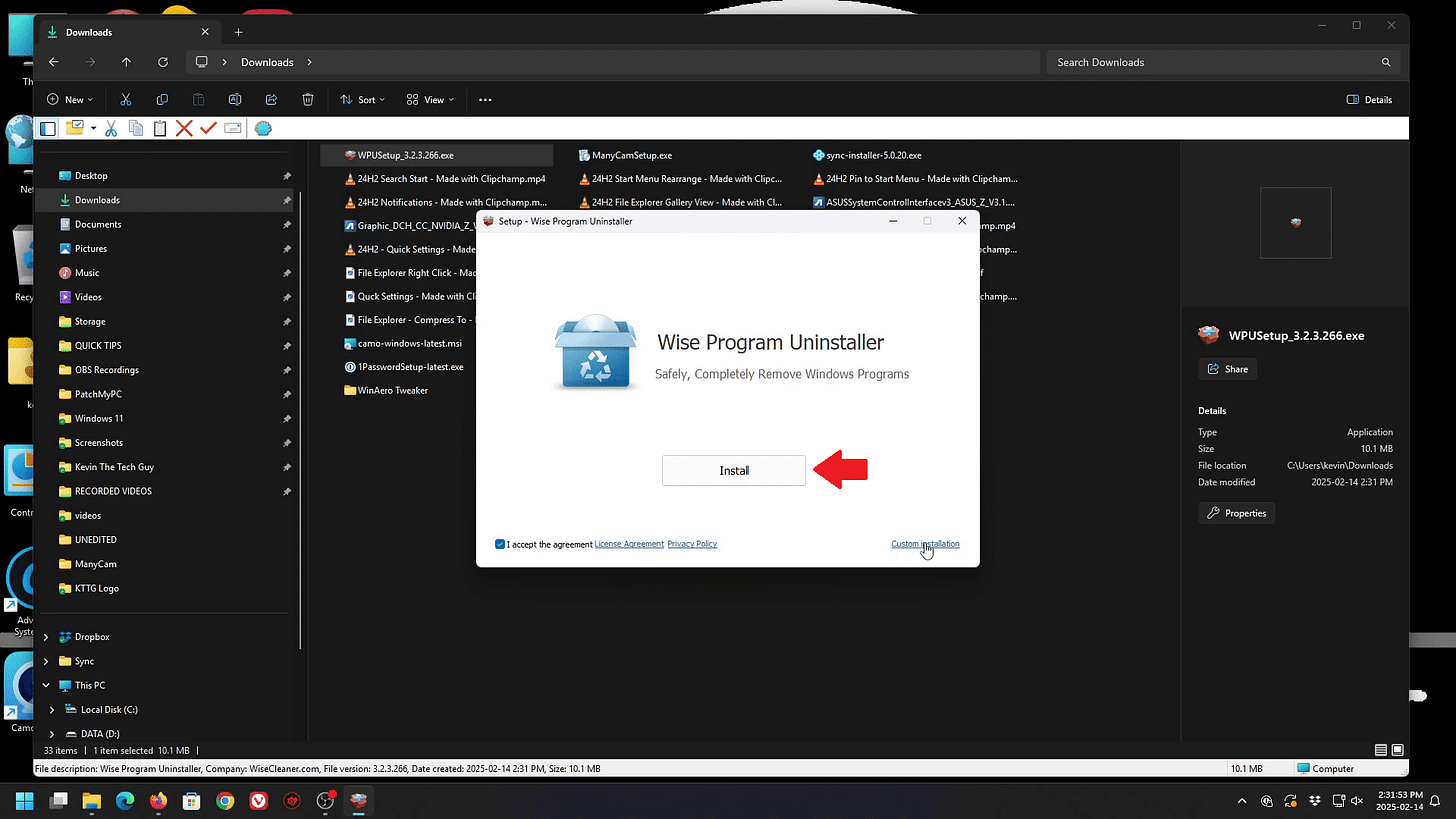This screenshot has width=1456, height=819.
Task: Toggle the Details pane button
Action: coord(1369,100)
